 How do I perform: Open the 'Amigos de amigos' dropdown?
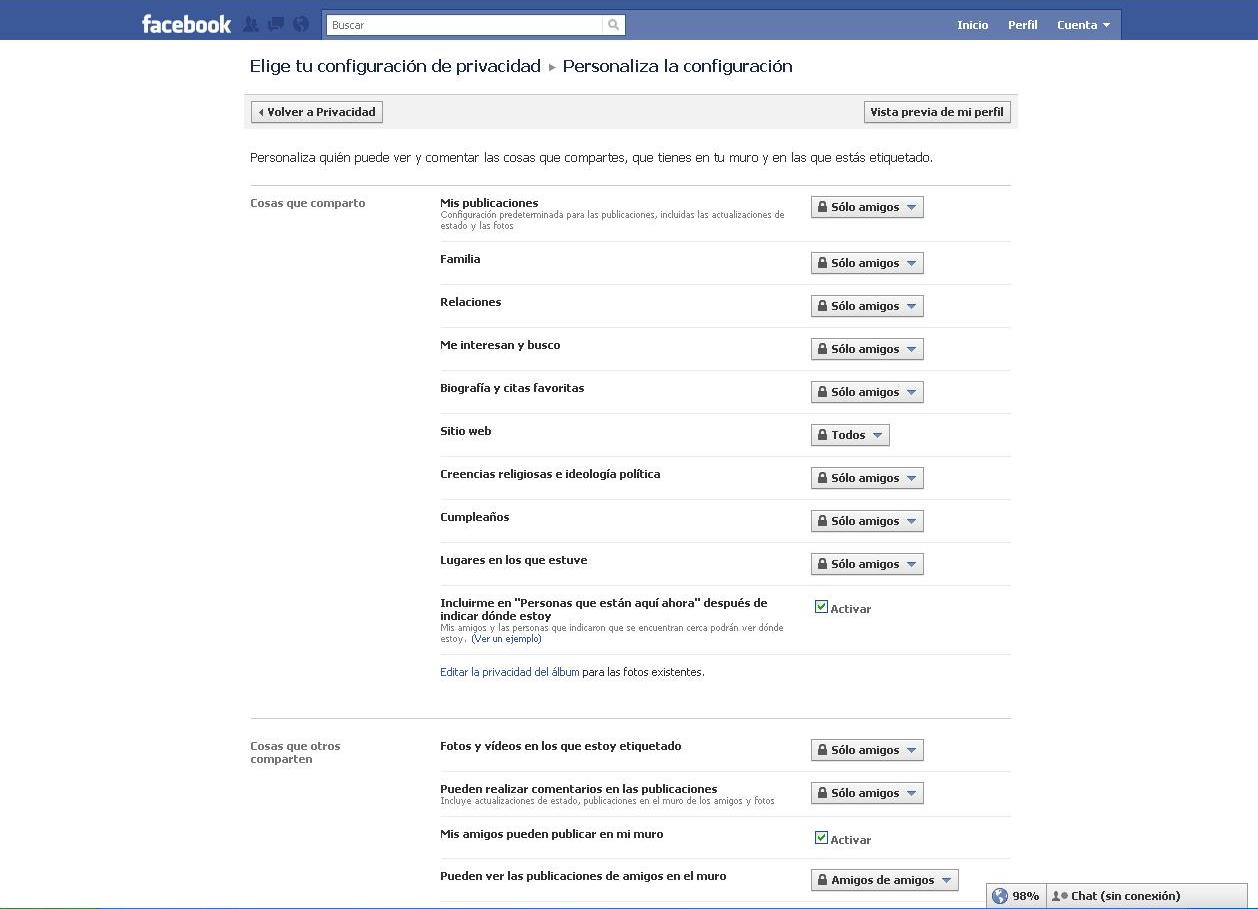[x=884, y=880]
